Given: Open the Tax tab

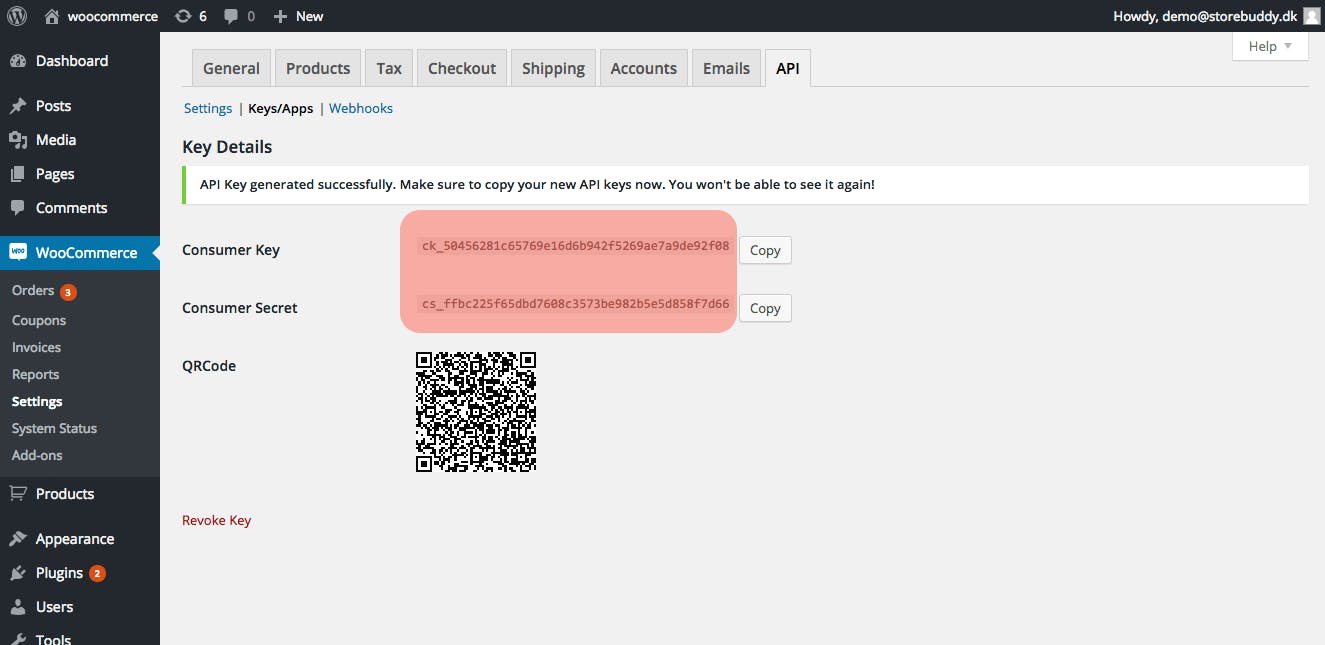Looking at the screenshot, I should pyautogui.click(x=389, y=68).
